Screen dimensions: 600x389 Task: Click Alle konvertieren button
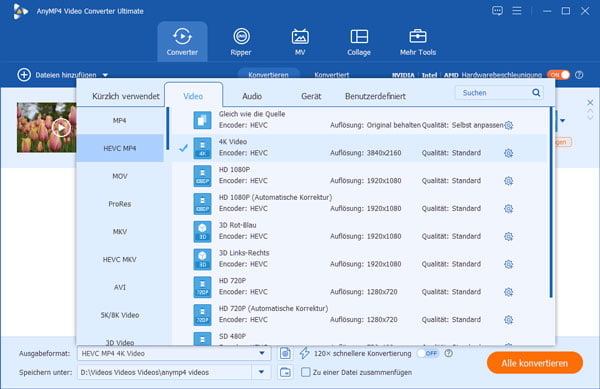tap(535, 363)
